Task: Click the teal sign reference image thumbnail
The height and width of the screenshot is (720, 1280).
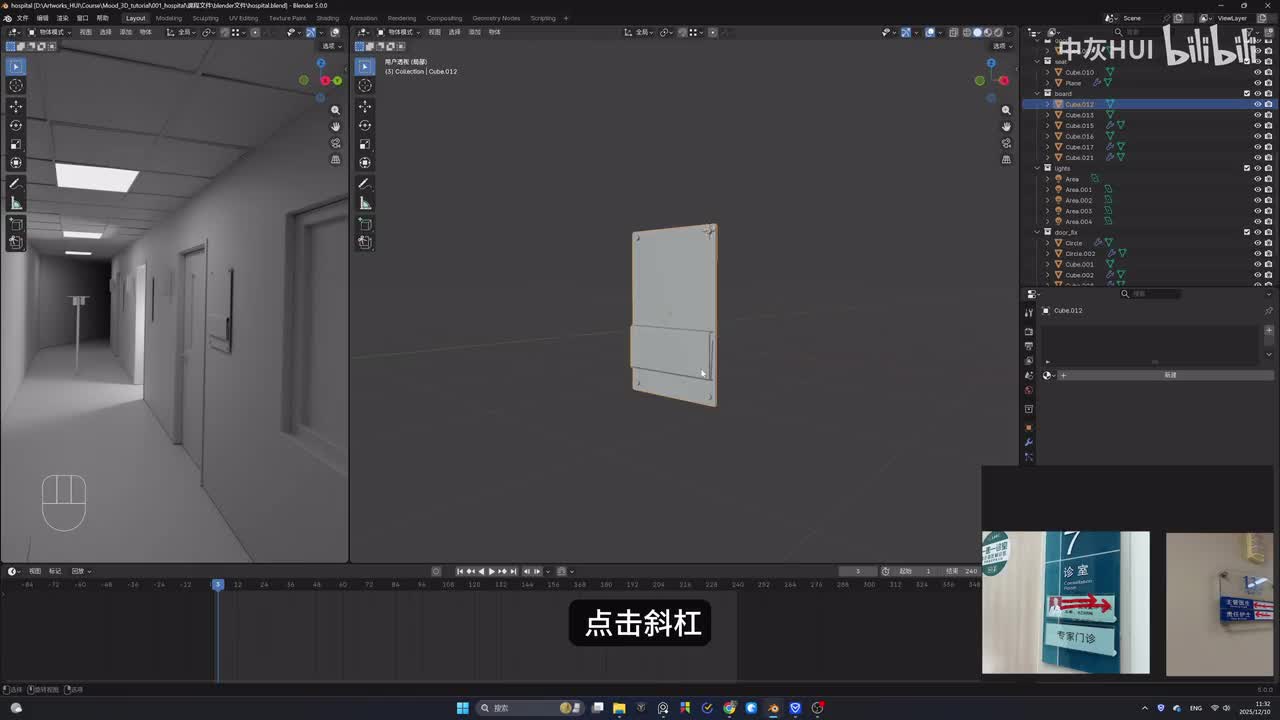Action: (x=1066, y=603)
